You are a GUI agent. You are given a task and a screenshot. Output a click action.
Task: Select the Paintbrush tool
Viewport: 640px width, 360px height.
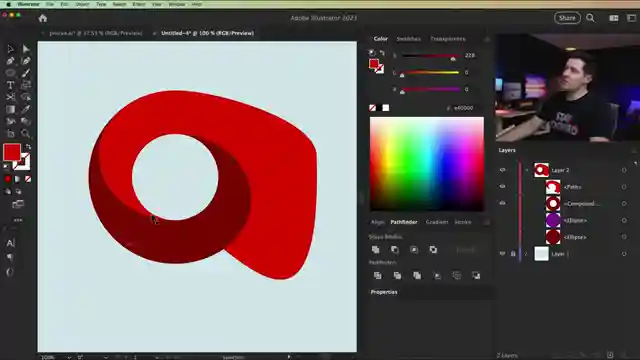point(26,73)
